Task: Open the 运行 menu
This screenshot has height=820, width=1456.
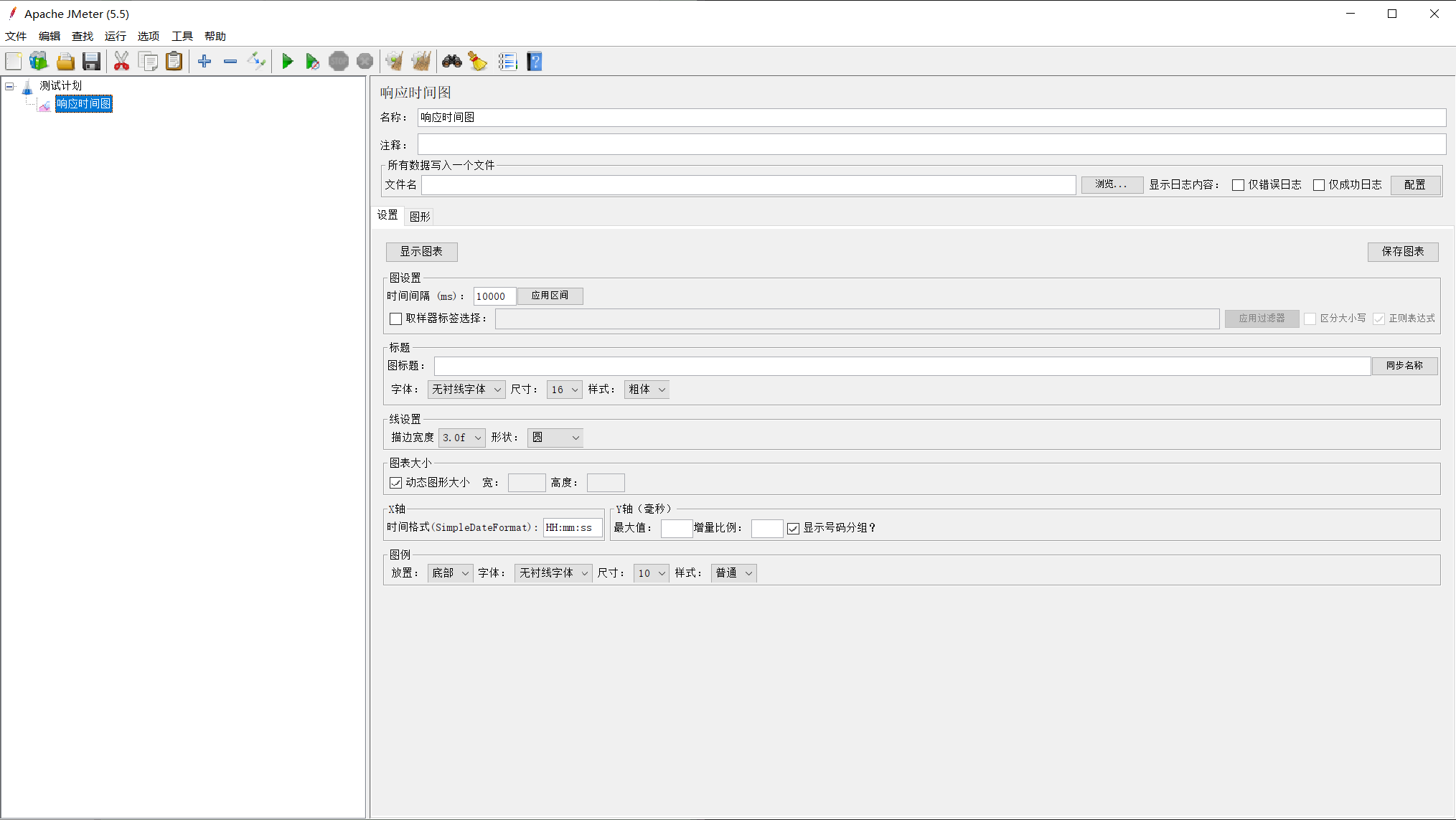Action: [x=116, y=36]
